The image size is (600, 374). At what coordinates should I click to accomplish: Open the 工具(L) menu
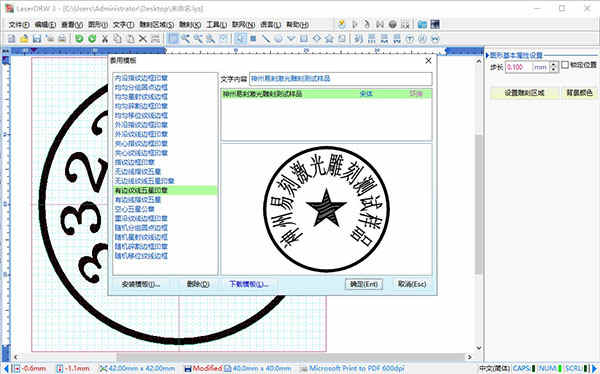tap(217, 24)
